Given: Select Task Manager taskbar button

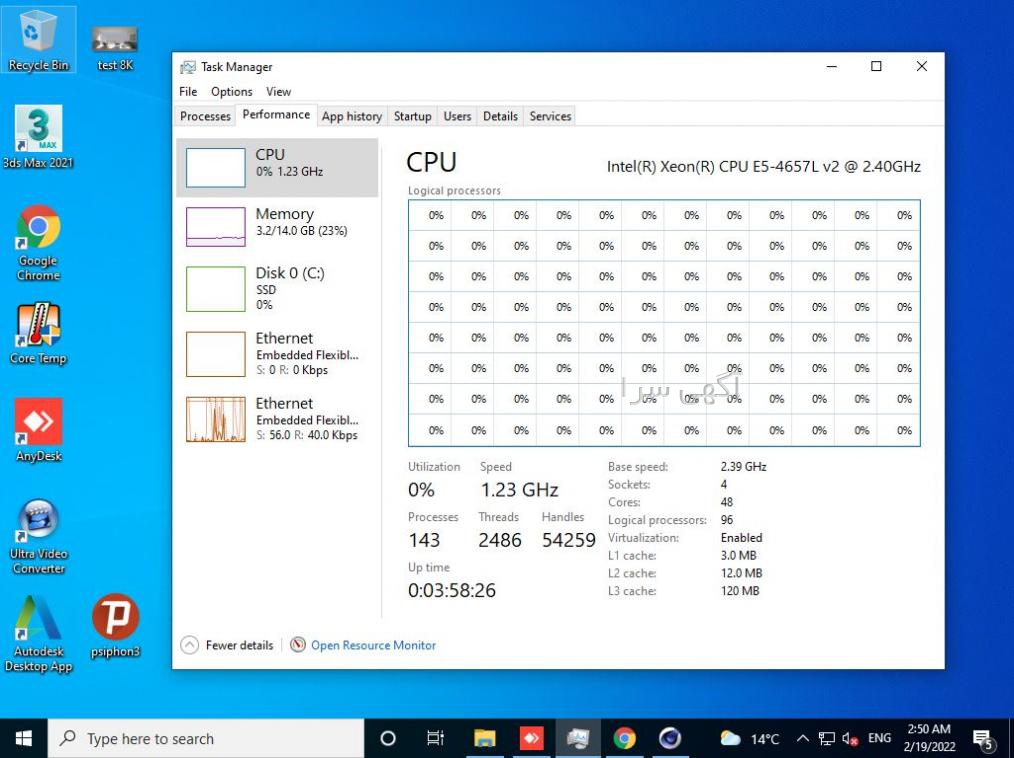Looking at the screenshot, I should 577,738.
